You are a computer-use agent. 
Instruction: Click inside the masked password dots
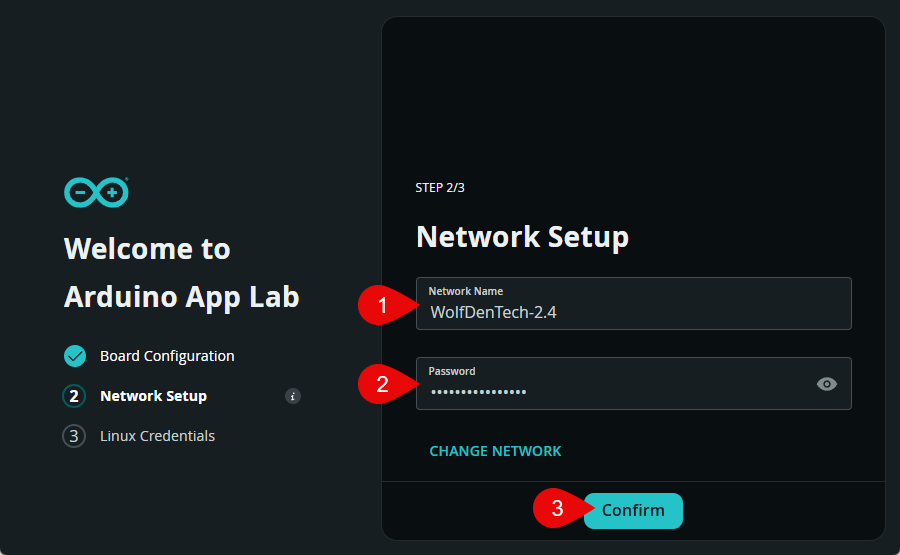478,392
